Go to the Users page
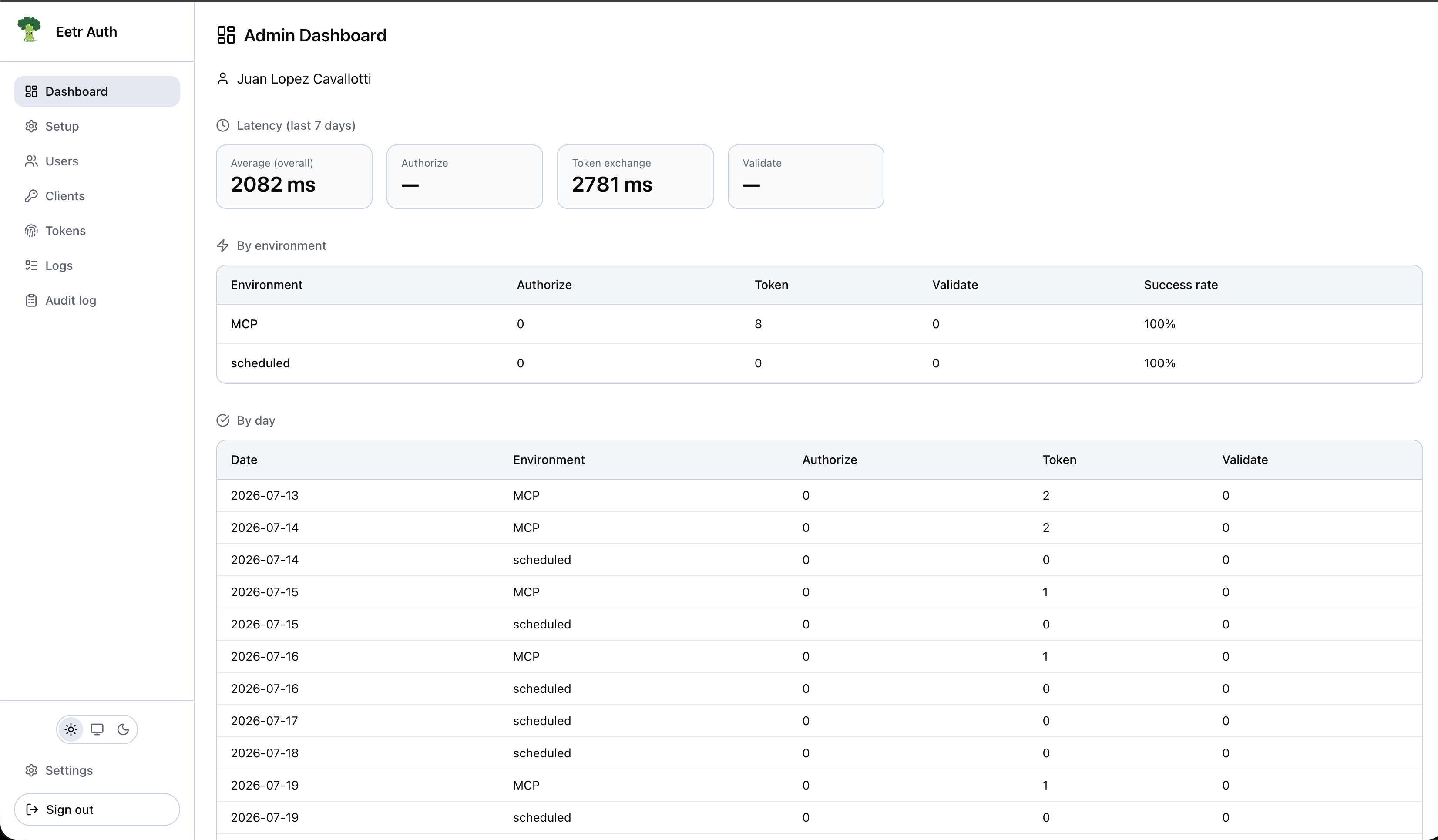1438x840 pixels. click(97, 161)
